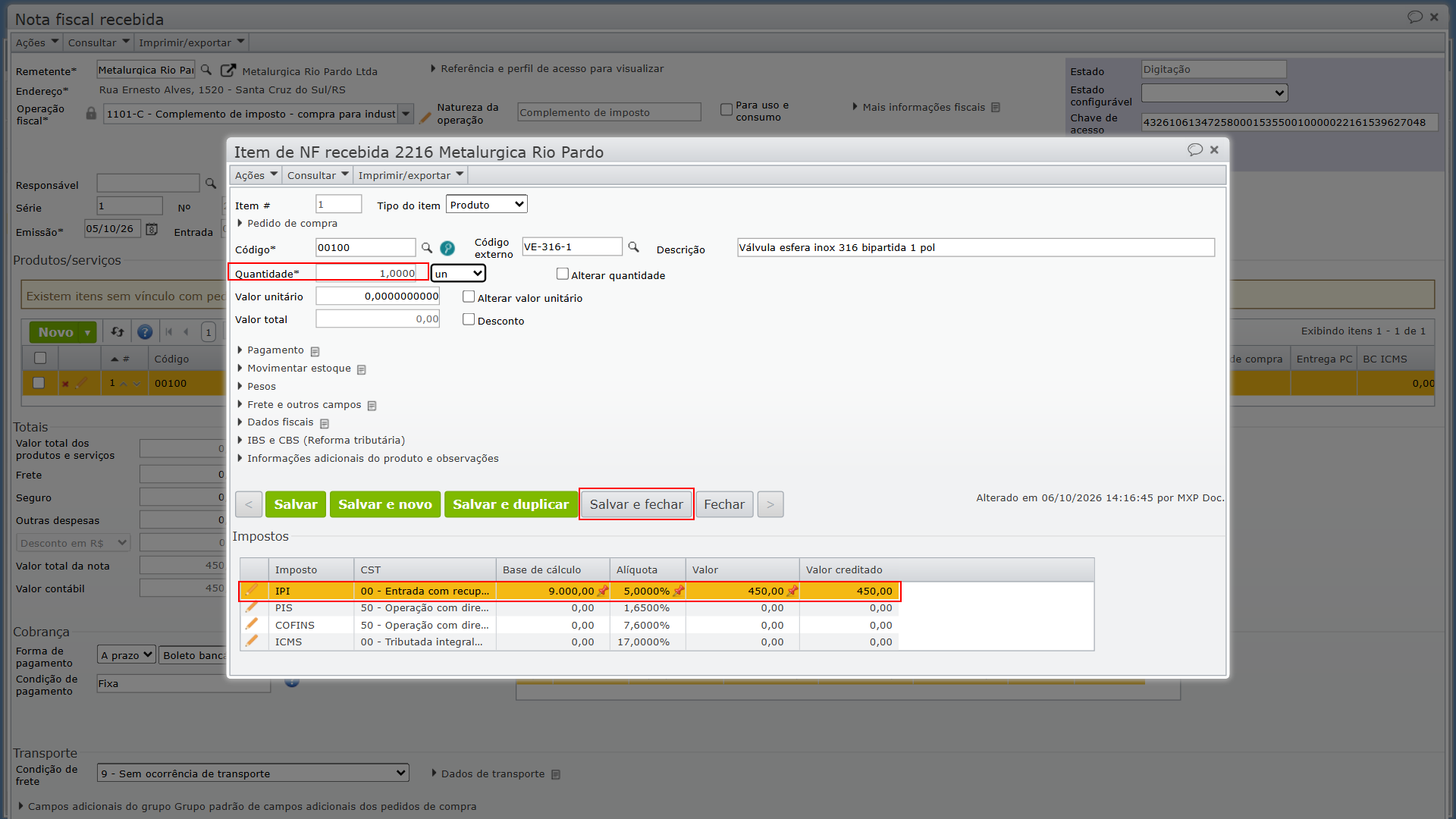Click the pin icon on IPI Base de cálculo
Screen dimensions: 1456x819
pos(603,591)
